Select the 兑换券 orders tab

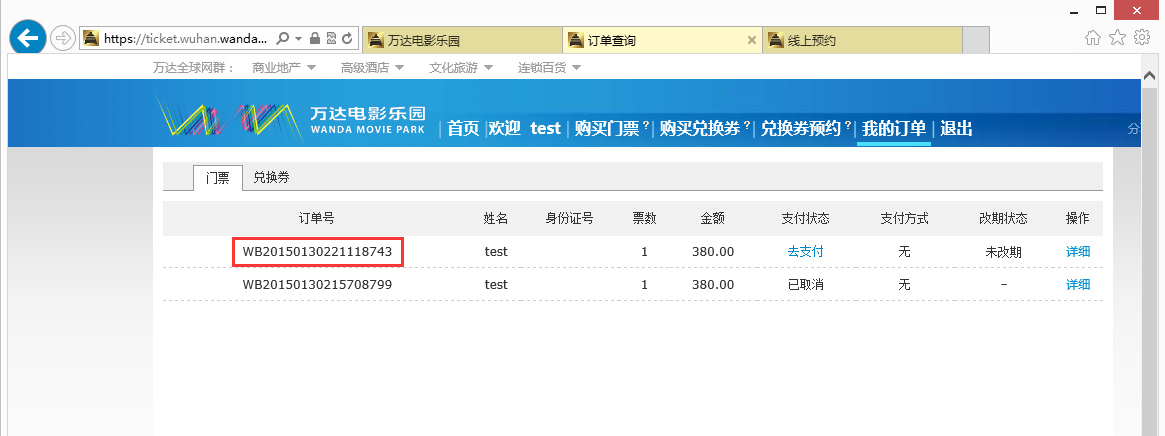pyautogui.click(x=271, y=178)
